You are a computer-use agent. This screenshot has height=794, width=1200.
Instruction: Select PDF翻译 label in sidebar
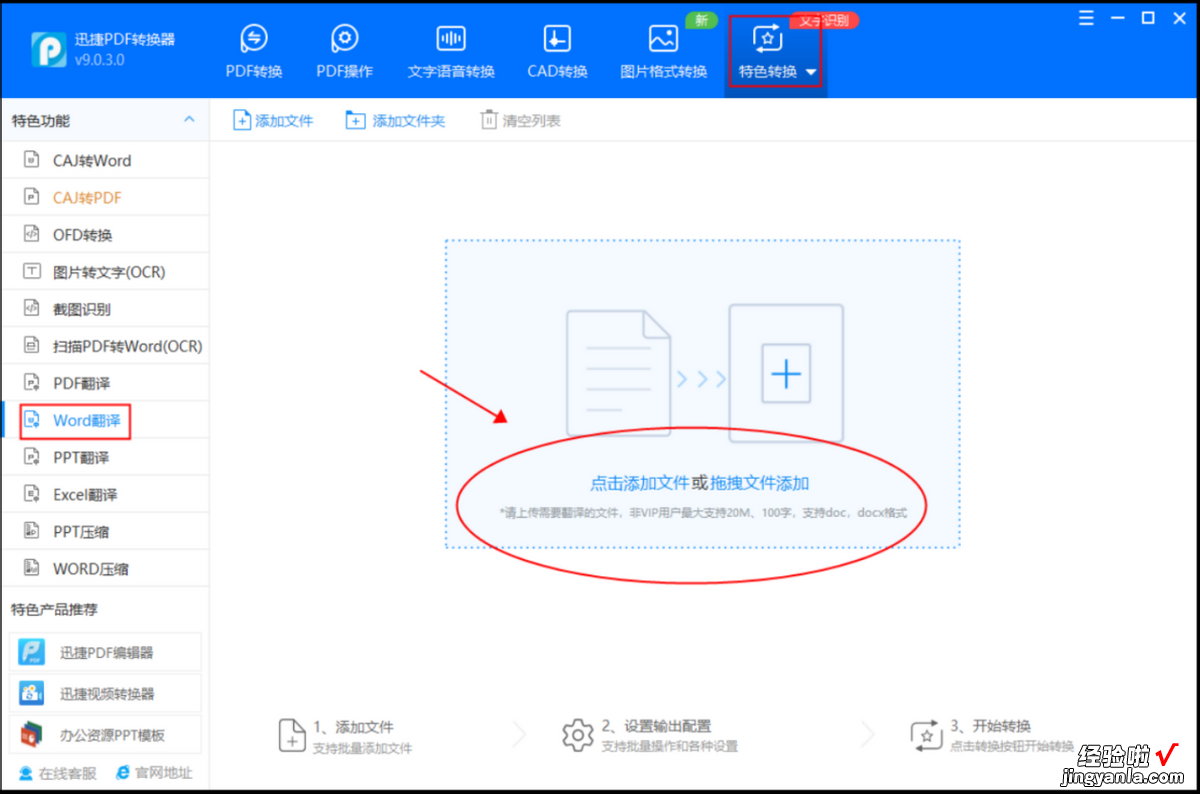82,382
